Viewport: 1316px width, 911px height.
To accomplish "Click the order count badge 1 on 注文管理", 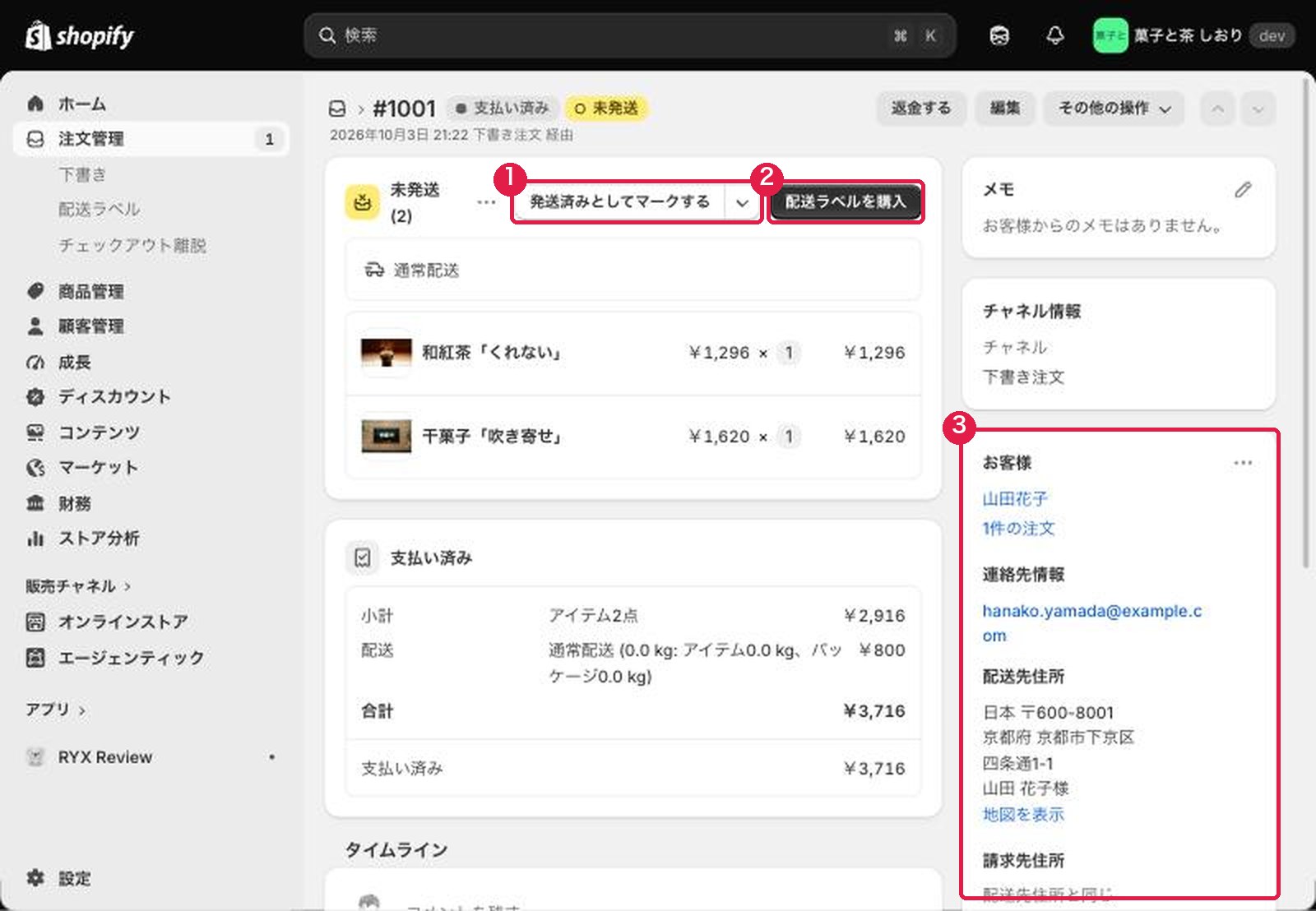I will pos(269,140).
